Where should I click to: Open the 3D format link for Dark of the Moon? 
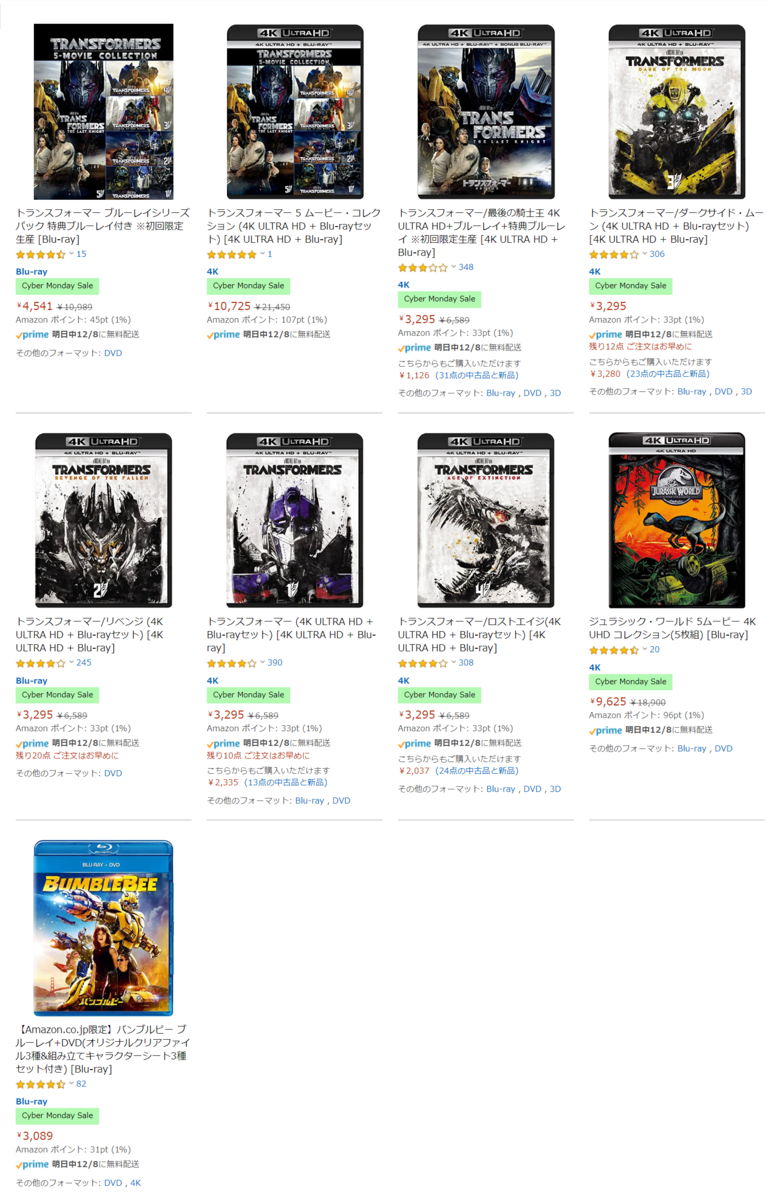click(746, 392)
